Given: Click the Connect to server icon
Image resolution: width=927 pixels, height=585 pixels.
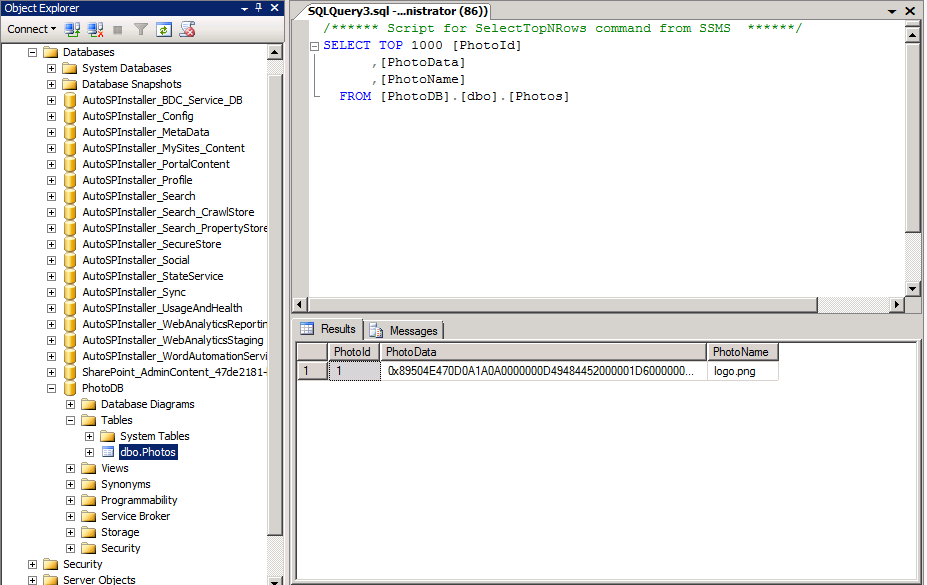Looking at the screenshot, I should click(x=72, y=29).
